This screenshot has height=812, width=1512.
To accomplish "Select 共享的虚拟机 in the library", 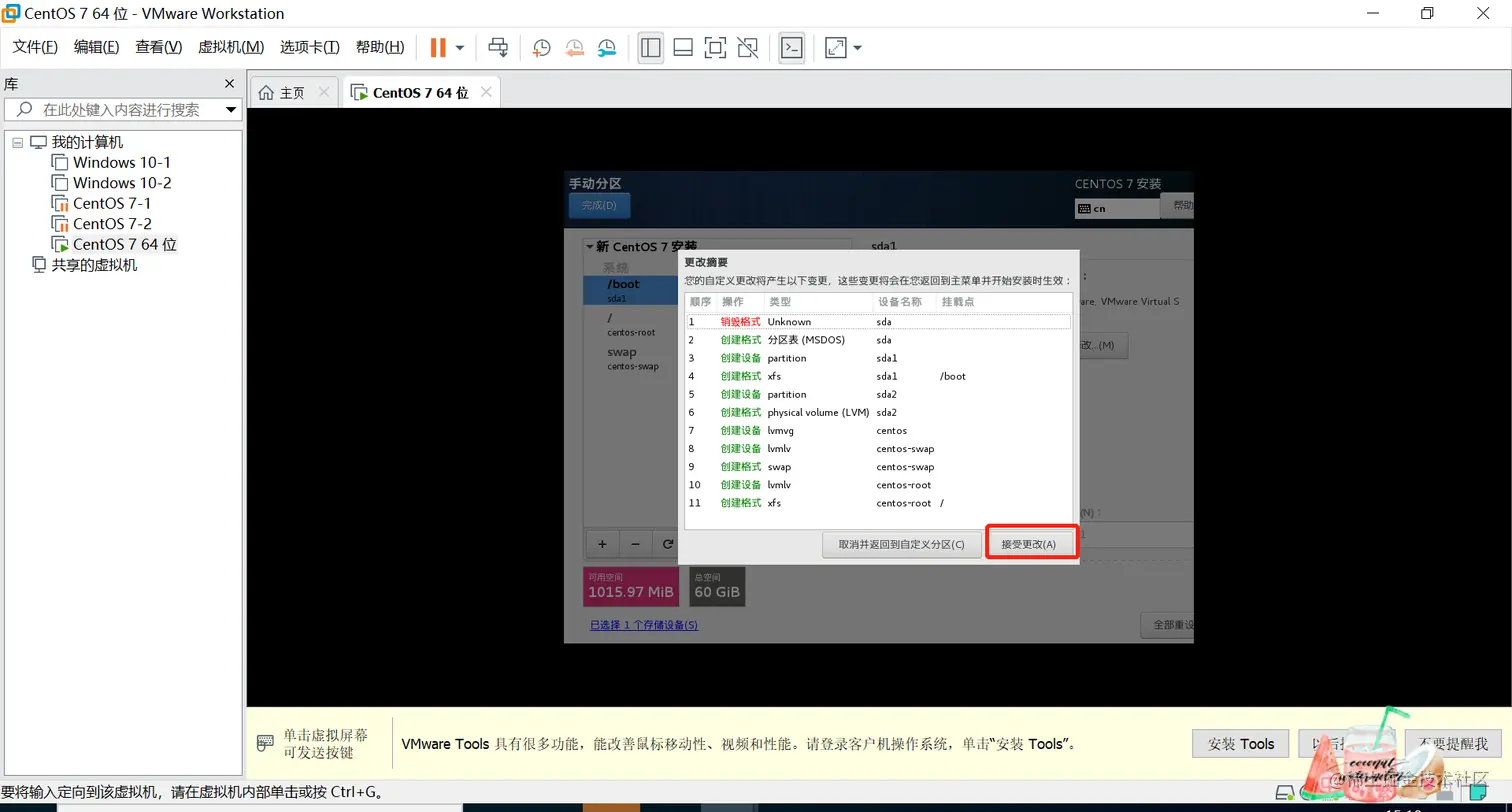I will point(94,265).
